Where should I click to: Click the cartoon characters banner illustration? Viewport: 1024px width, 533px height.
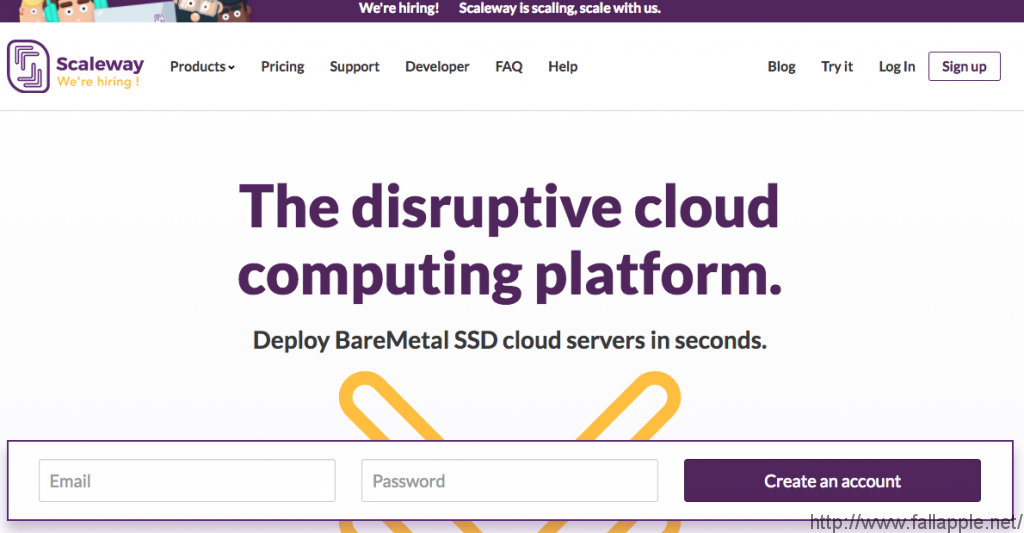(134, 11)
